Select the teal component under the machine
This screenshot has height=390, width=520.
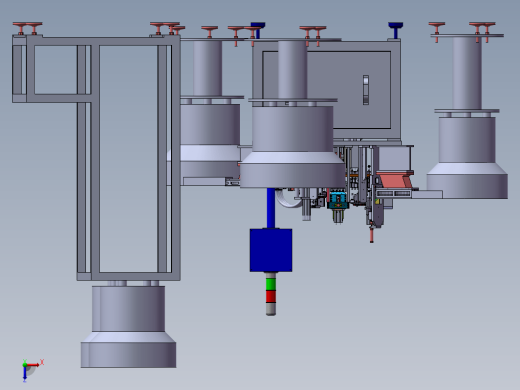point(338,201)
